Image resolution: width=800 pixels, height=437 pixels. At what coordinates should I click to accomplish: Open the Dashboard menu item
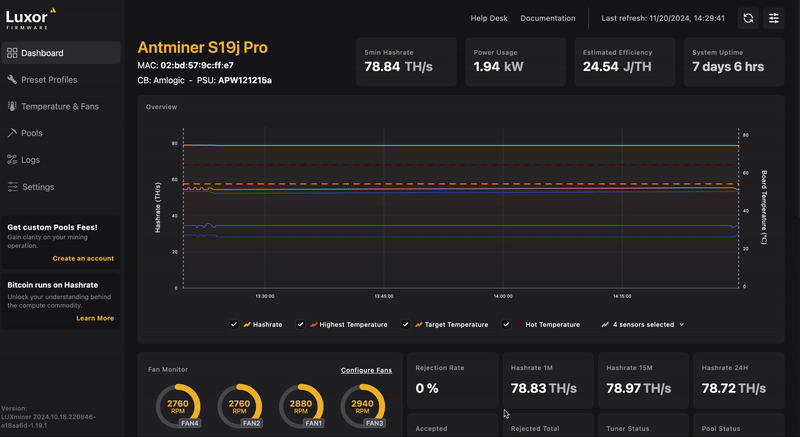[x=61, y=53]
